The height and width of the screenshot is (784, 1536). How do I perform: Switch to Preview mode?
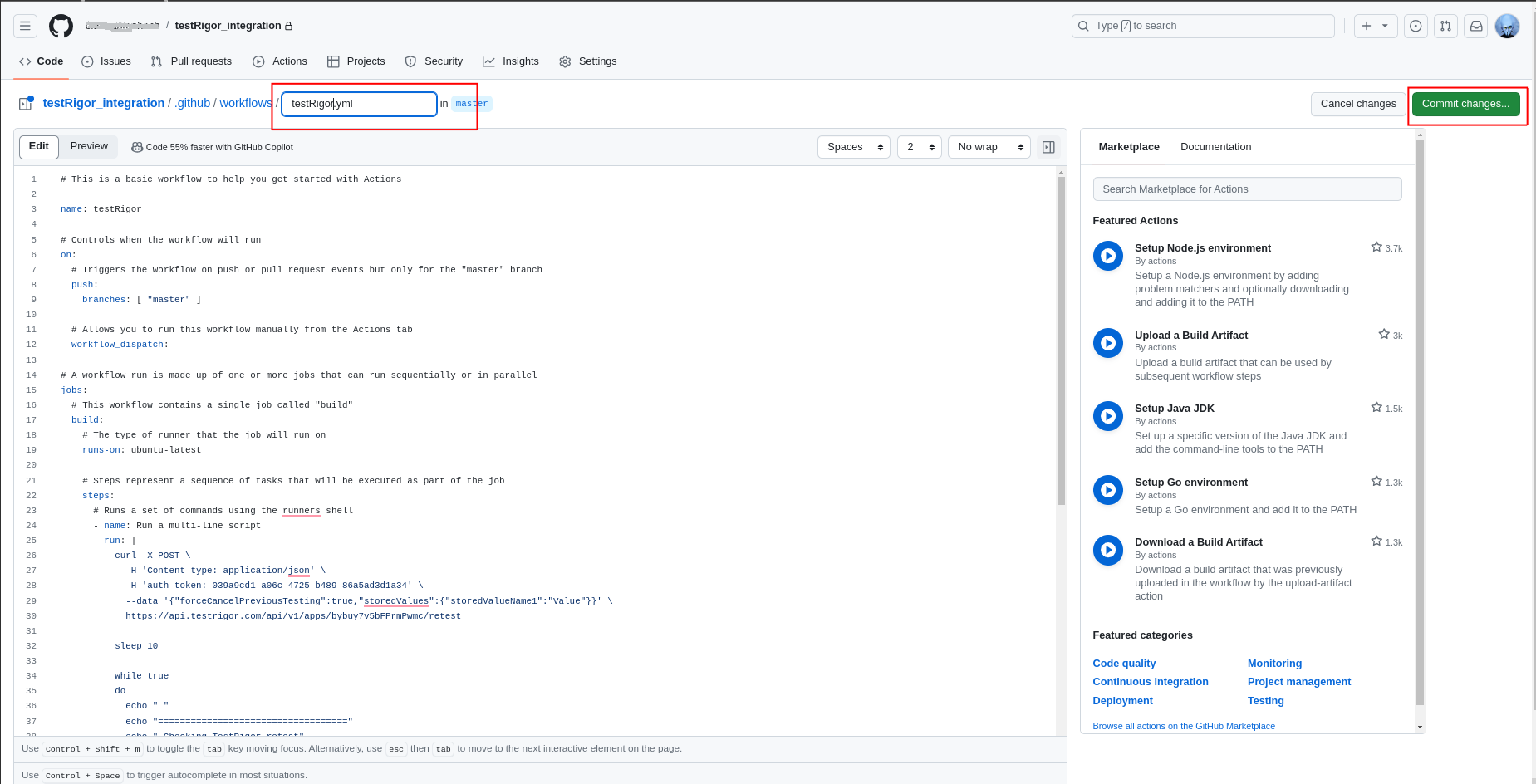click(89, 146)
